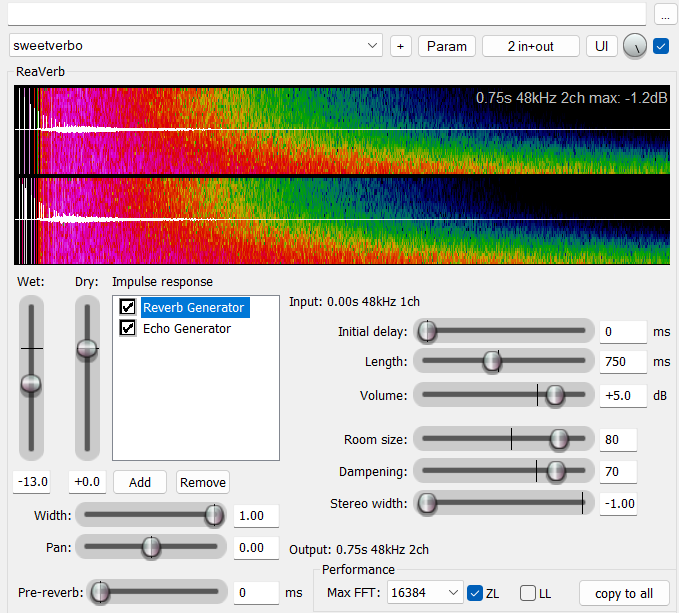This screenshot has height=613, width=679.
Task: Click the Volume value field +5.0
Action: pos(623,396)
